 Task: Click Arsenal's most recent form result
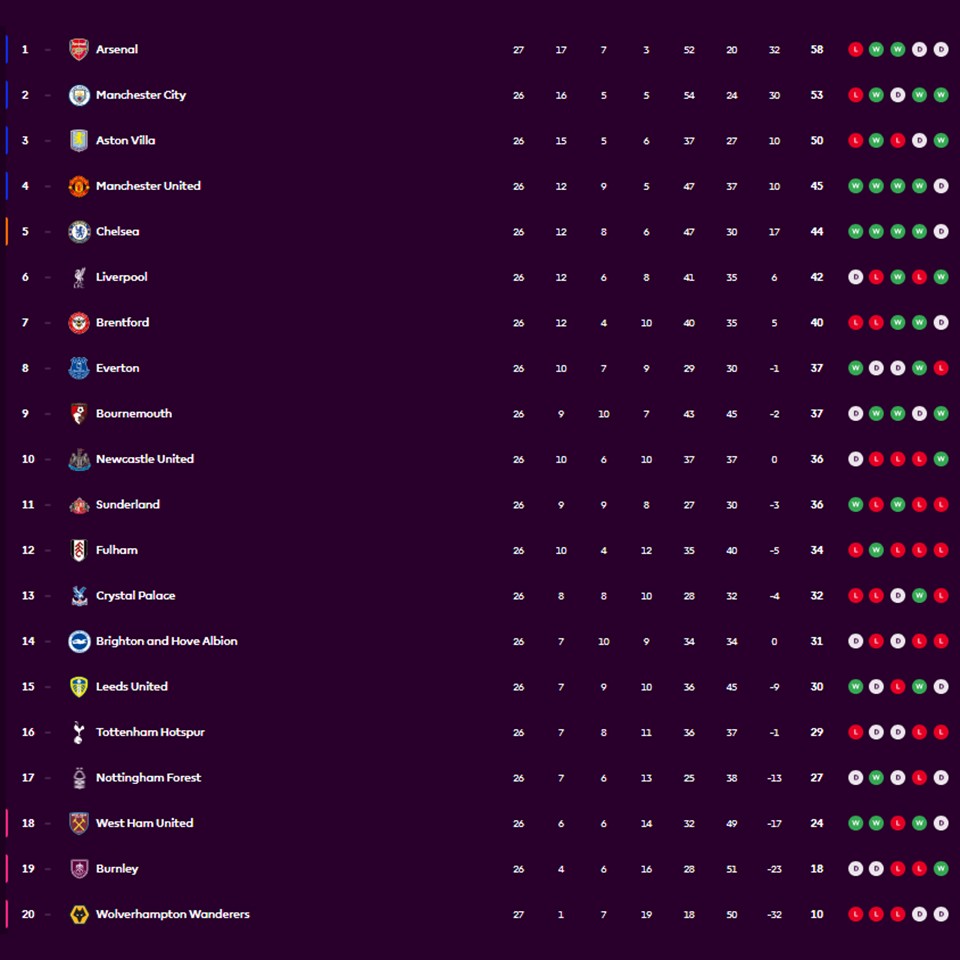tap(941, 49)
